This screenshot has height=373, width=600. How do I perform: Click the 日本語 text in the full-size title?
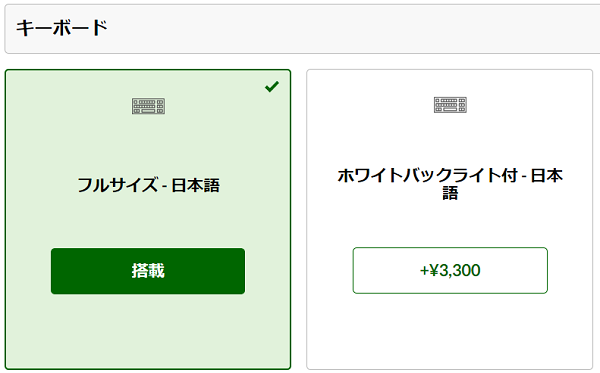coord(196,185)
